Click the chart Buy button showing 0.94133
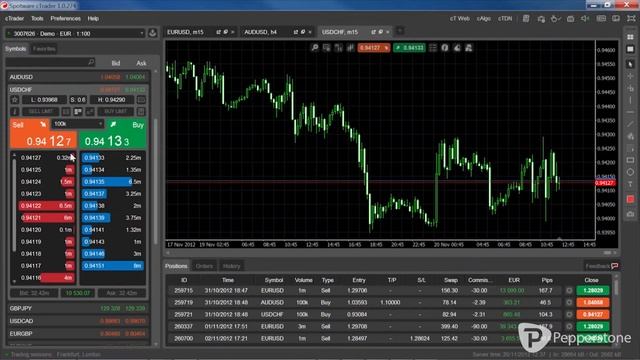This screenshot has width=640, height=360. pos(409,48)
